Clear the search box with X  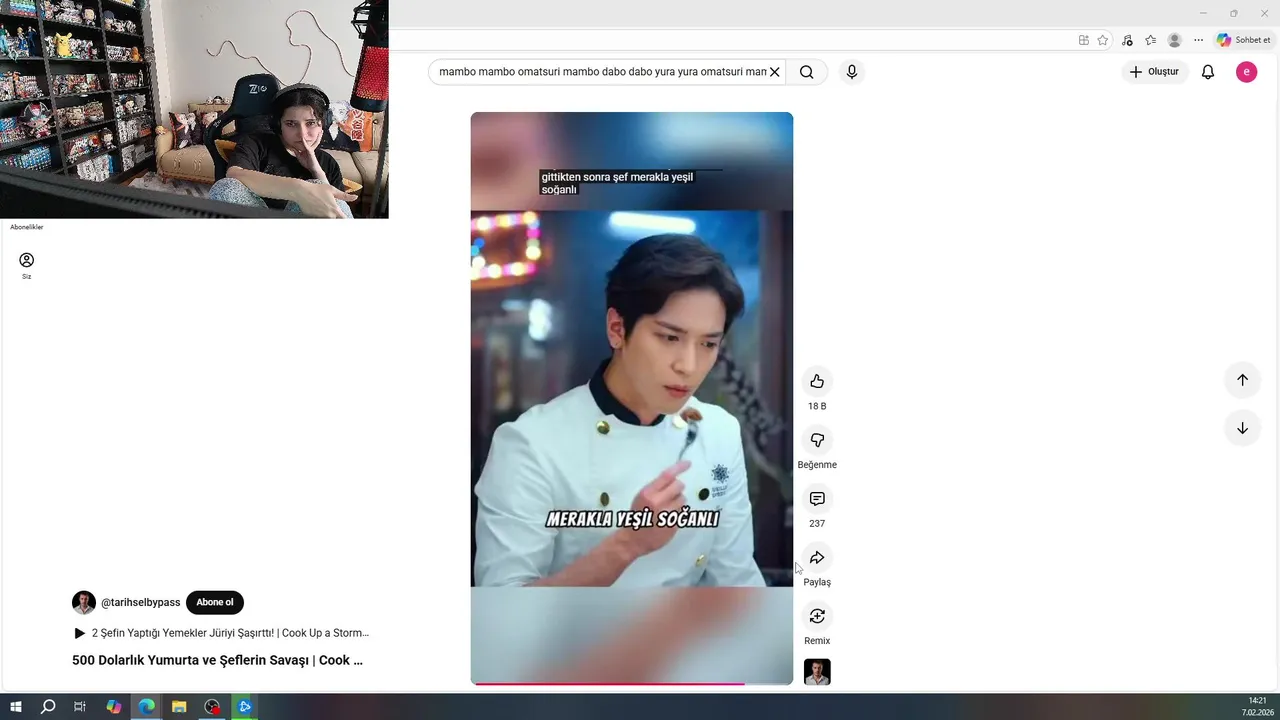pos(774,72)
